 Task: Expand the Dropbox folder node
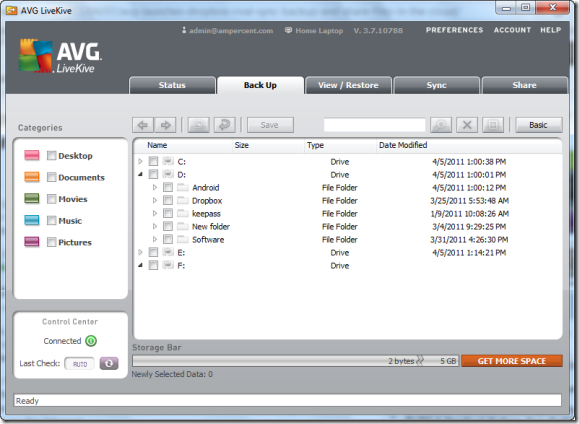155,200
